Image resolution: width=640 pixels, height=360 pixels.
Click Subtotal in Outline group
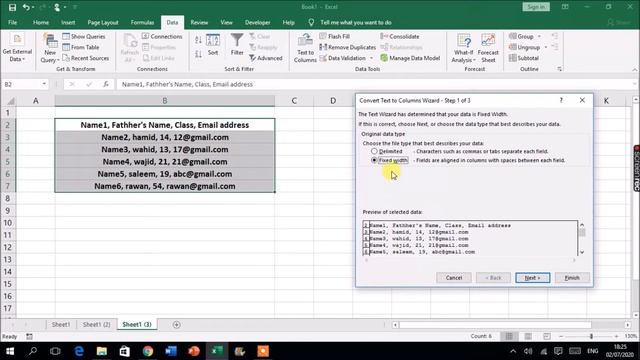[x=524, y=58]
